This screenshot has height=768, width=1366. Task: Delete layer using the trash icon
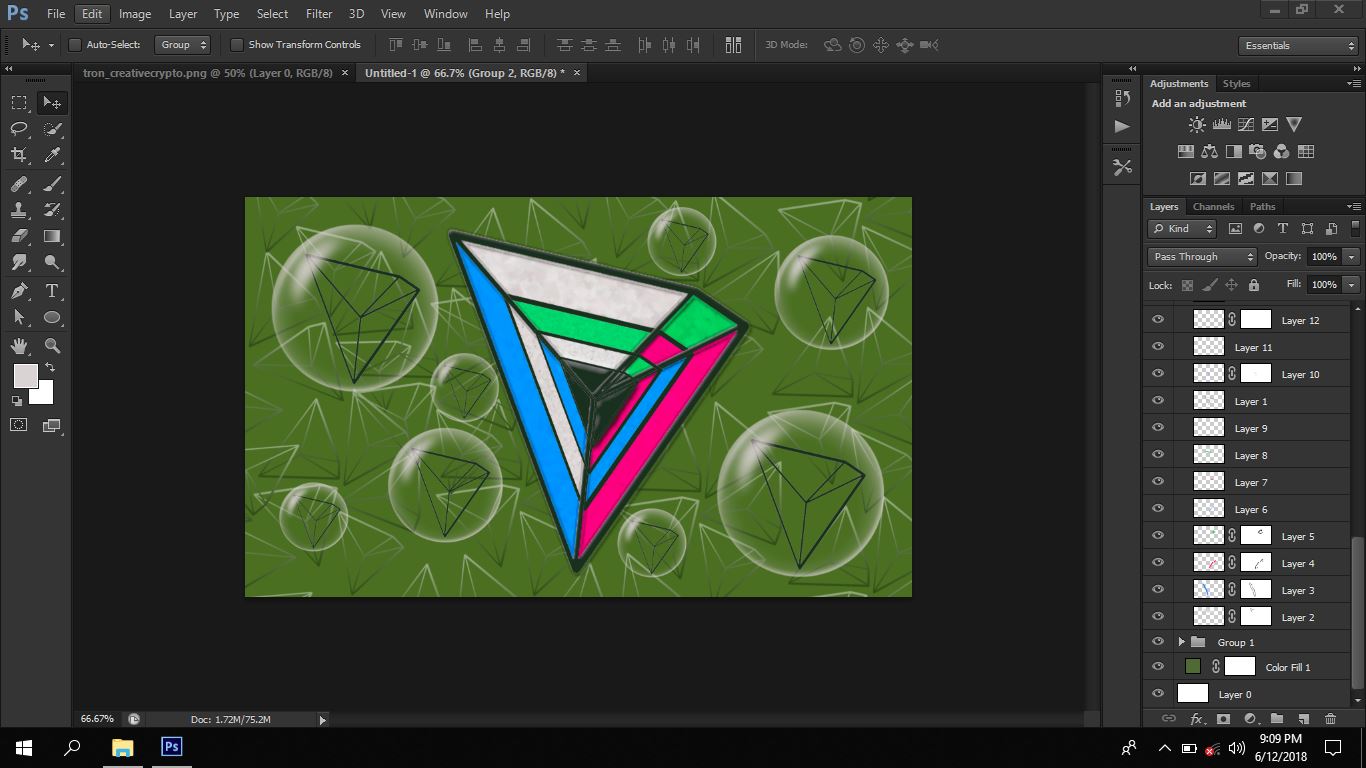1330,719
